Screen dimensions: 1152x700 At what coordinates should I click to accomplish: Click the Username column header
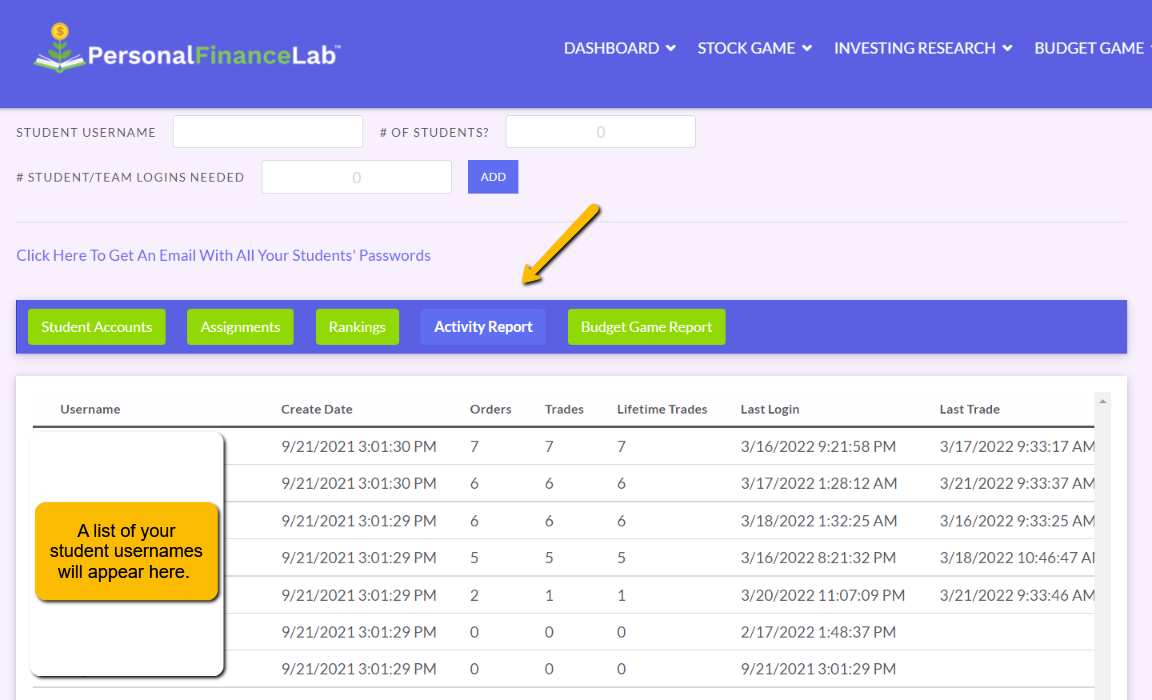coord(90,409)
